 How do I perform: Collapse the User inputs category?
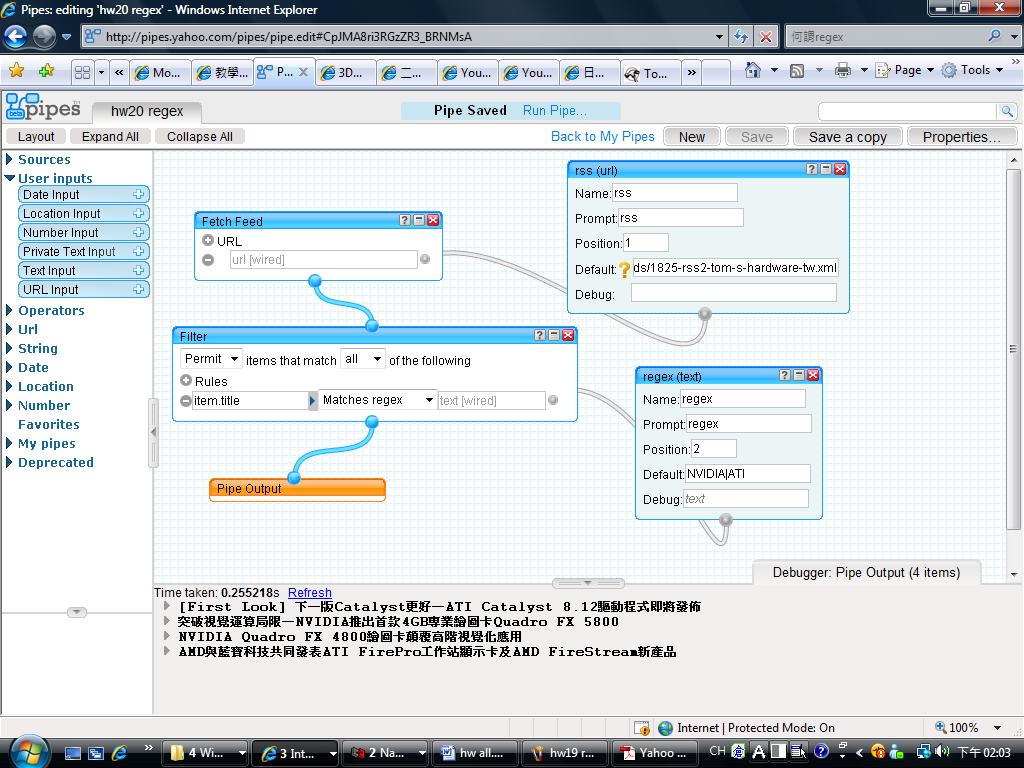pos(9,178)
